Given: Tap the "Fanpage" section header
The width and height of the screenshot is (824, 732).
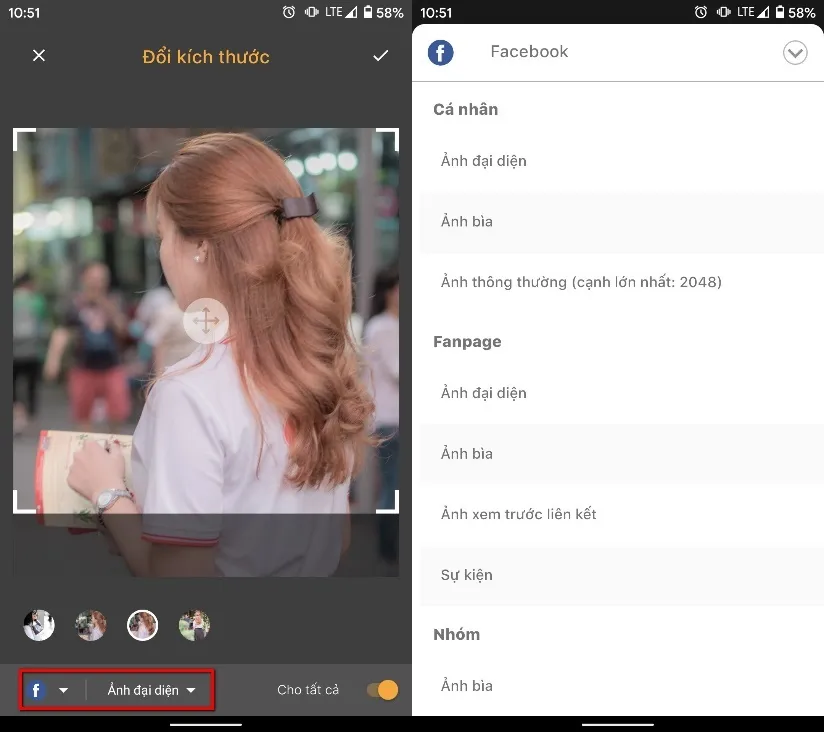Looking at the screenshot, I should [467, 341].
